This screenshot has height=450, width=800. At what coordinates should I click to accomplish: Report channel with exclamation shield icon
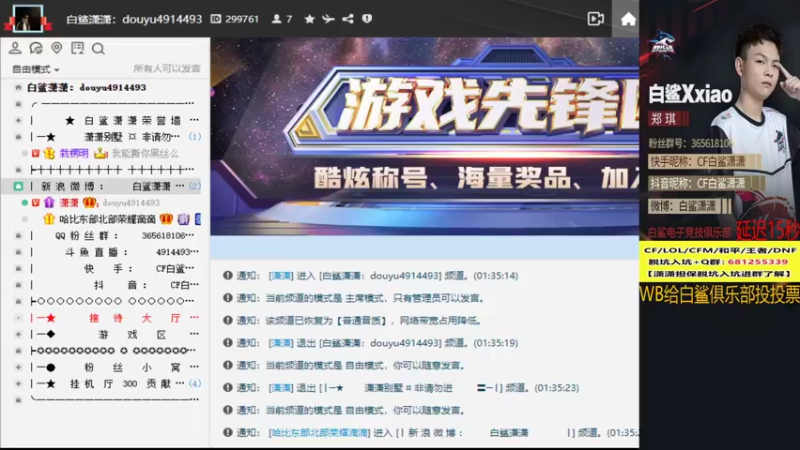pos(367,19)
